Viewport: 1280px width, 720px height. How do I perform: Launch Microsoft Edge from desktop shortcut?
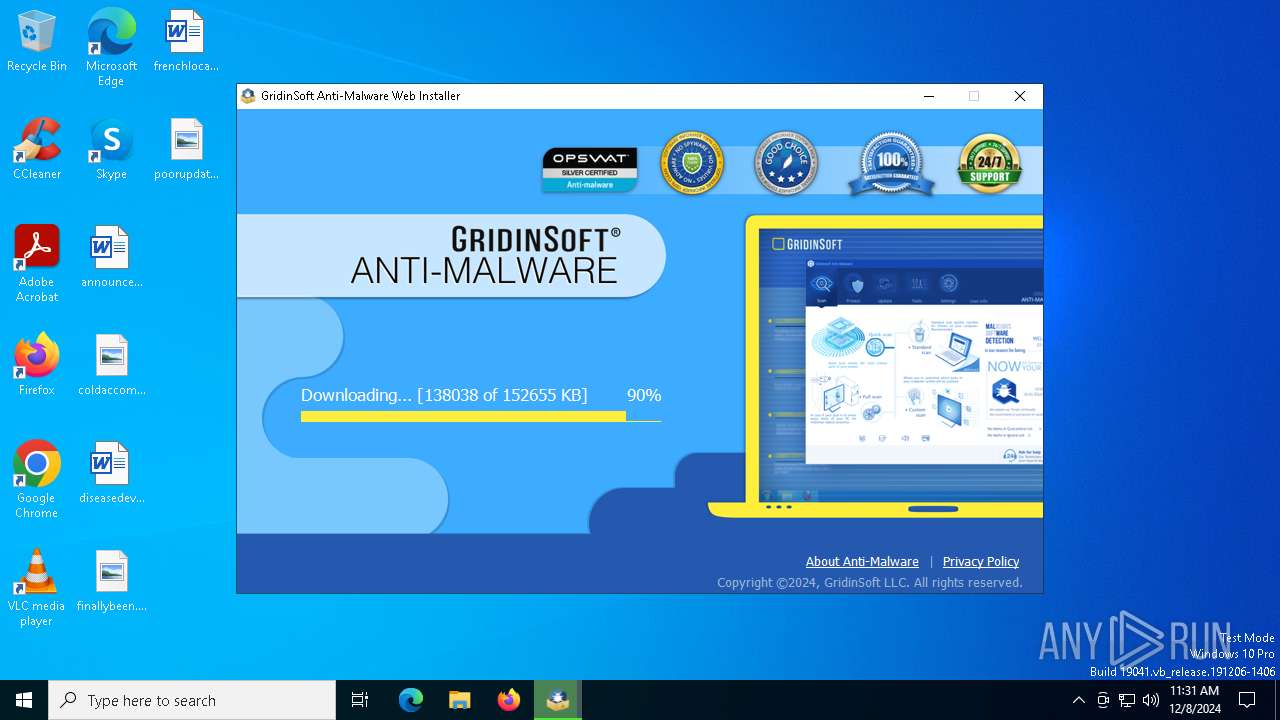point(111,47)
